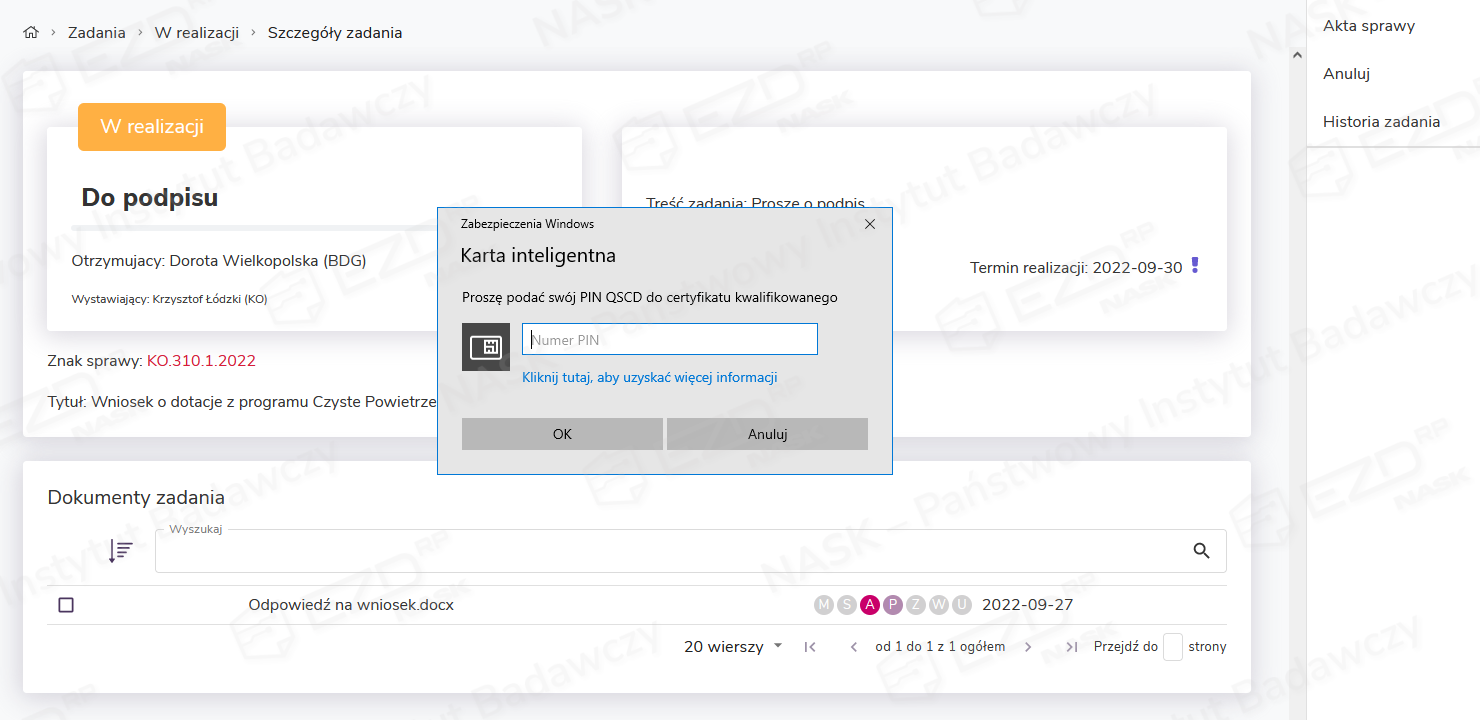Click the smart card icon in dialog
Viewport: 1480px width, 720px height.
click(x=486, y=347)
